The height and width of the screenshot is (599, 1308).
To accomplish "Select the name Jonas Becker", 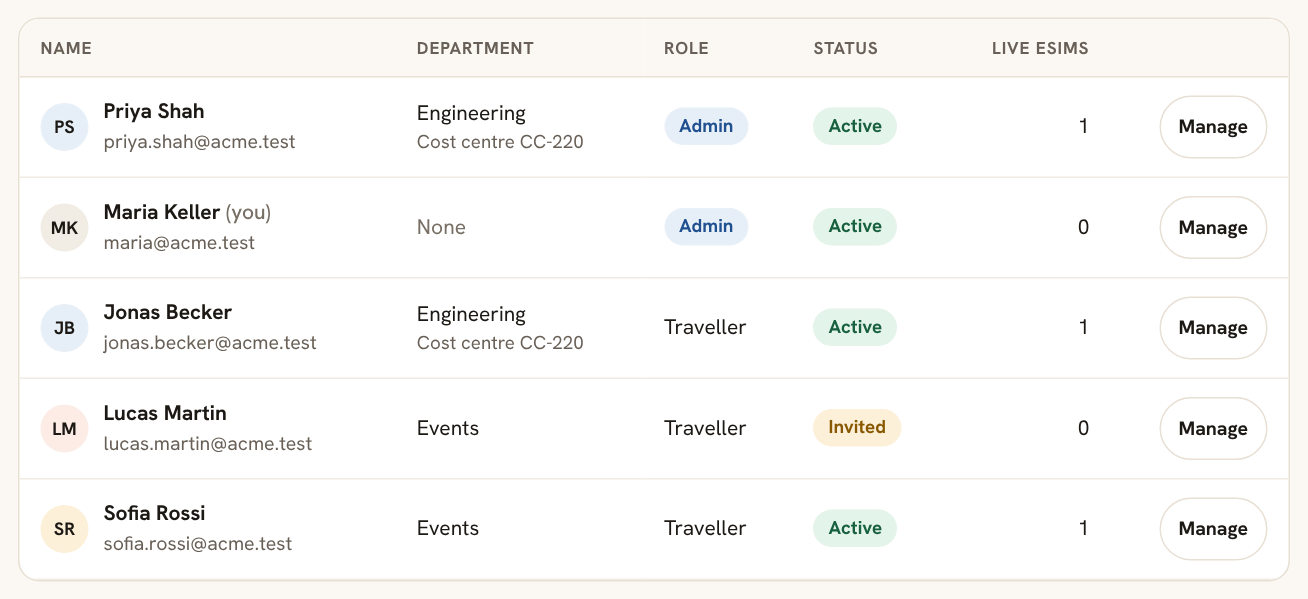I will click(x=168, y=312).
